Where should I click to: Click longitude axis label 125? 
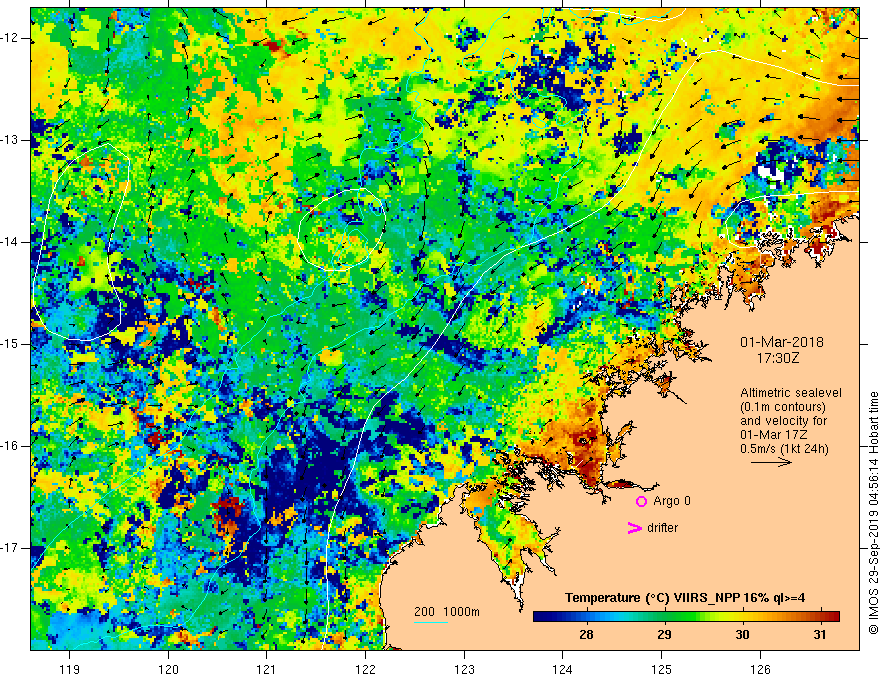click(x=662, y=669)
